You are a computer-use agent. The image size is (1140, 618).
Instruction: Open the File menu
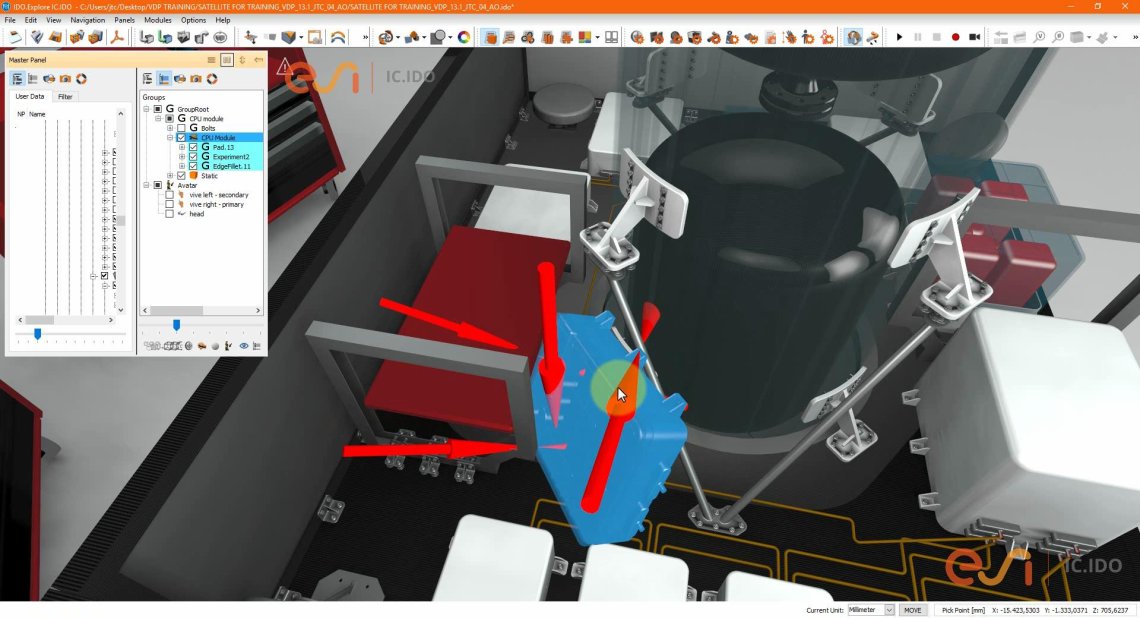pos(10,20)
